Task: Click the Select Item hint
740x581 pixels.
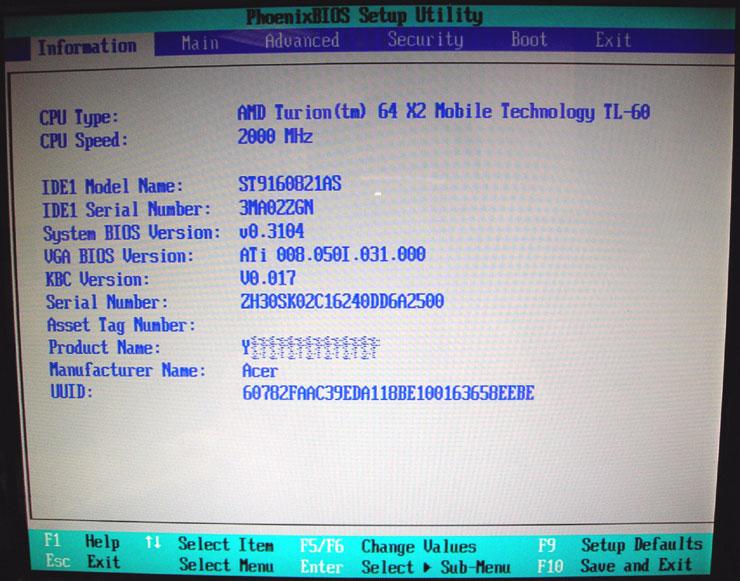Action: coord(226,544)
